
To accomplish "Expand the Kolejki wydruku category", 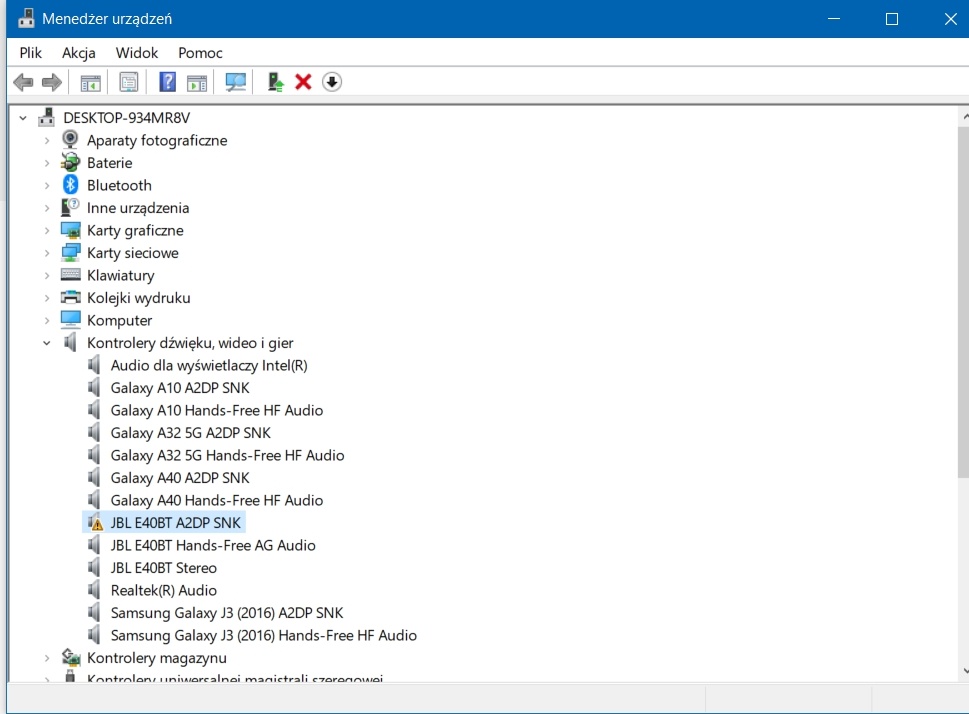I will tap(47, 298).
